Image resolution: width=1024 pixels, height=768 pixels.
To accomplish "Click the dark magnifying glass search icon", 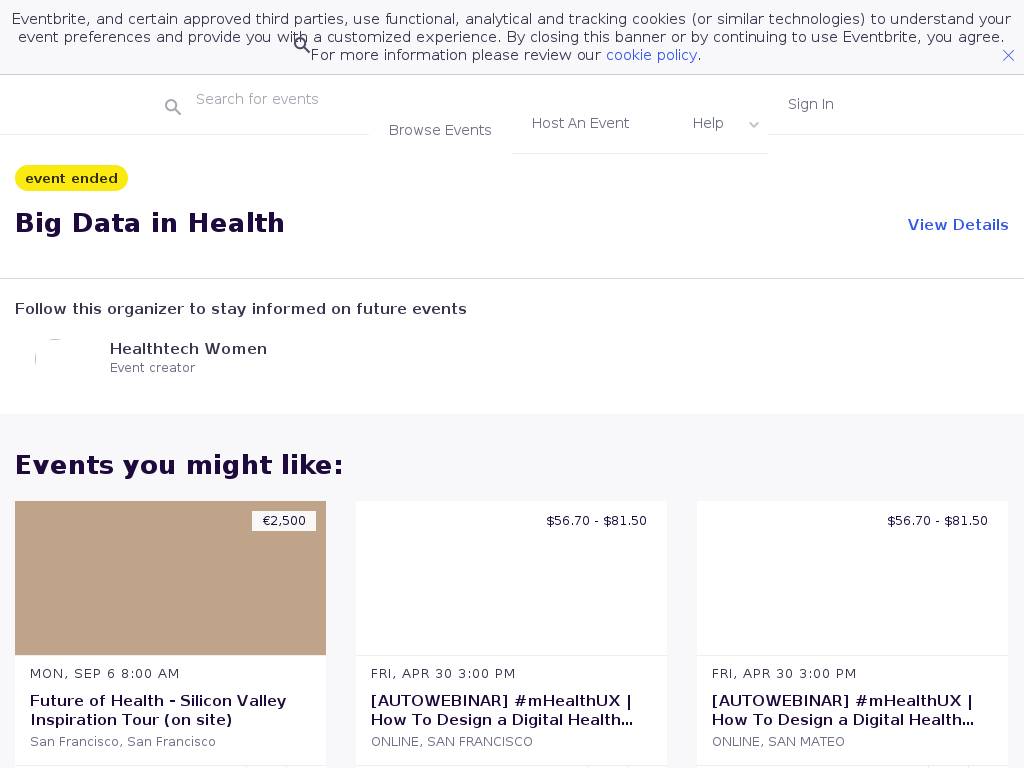I will [x=302, y=45].
